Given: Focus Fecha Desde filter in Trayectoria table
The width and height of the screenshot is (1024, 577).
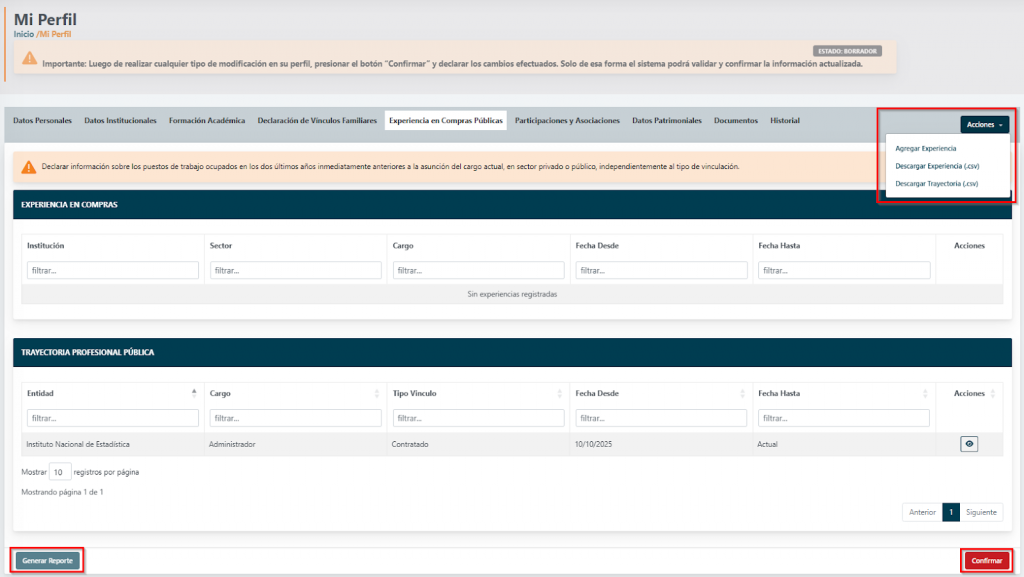Looking at the screenshot, I should 661,418.
